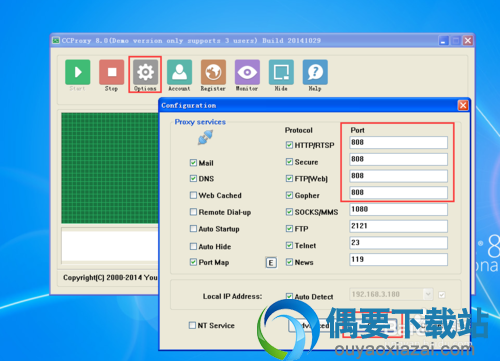500x361 pixels.
Task: Click the Hide toolbar icon
Action: click(x=281, y=72)
